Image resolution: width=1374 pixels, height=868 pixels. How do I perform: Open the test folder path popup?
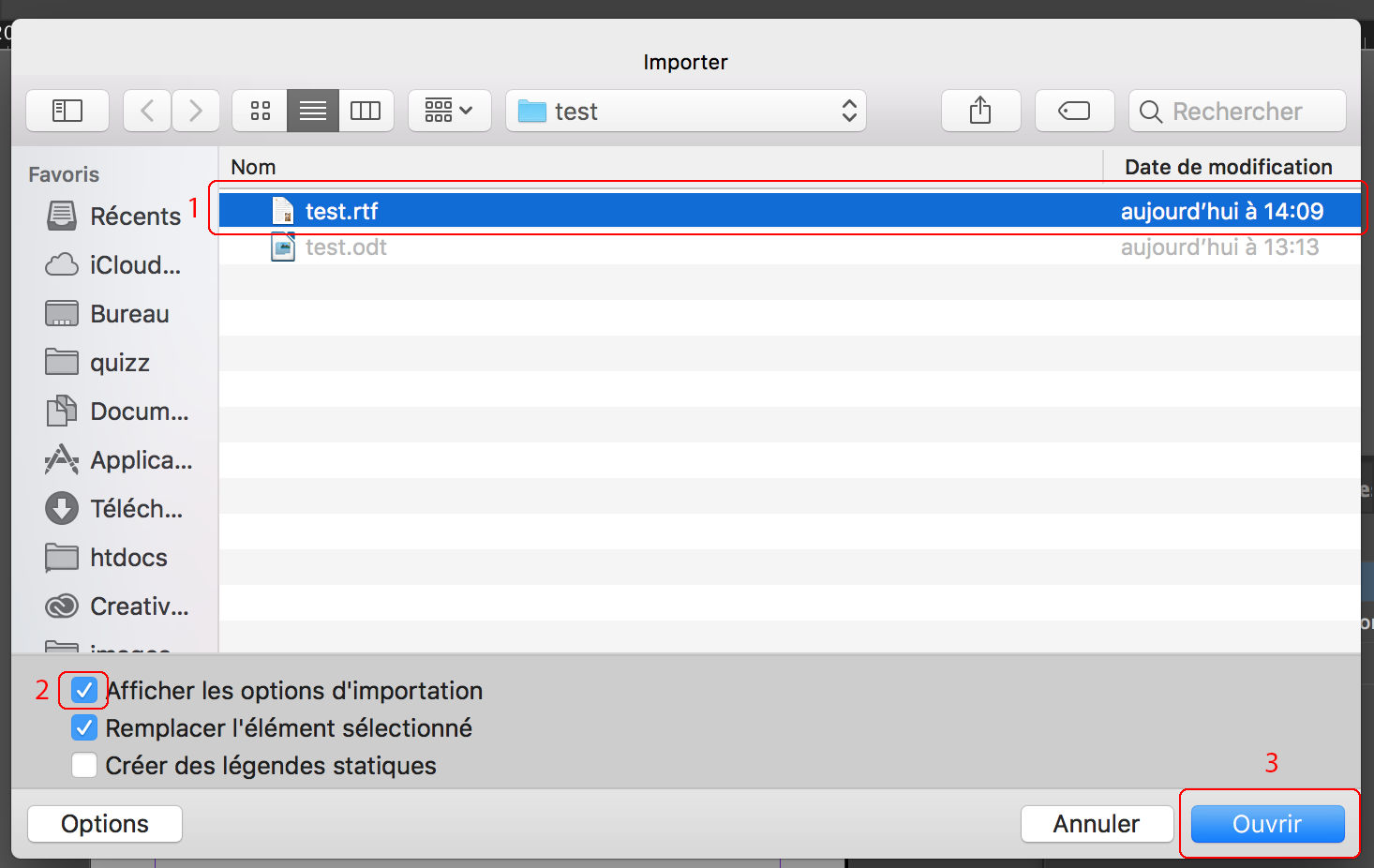point(686,111)
